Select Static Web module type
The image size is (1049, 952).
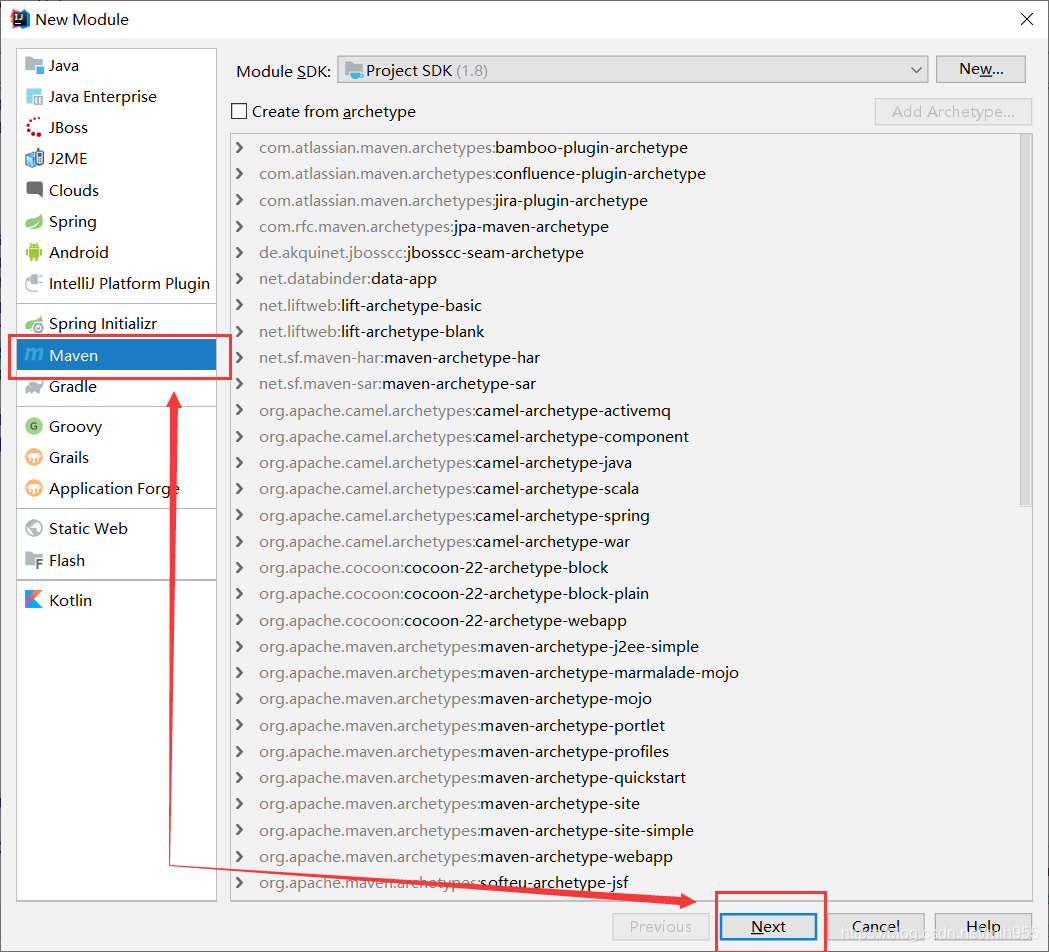pos(116,529)
